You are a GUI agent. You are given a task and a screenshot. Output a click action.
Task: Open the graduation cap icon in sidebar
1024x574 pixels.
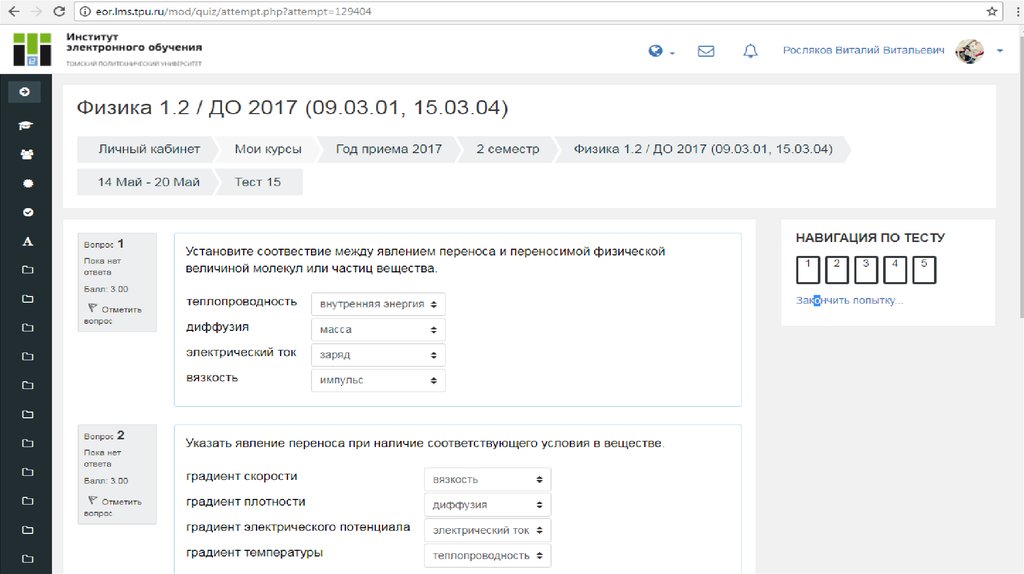(x=26, y=125)
